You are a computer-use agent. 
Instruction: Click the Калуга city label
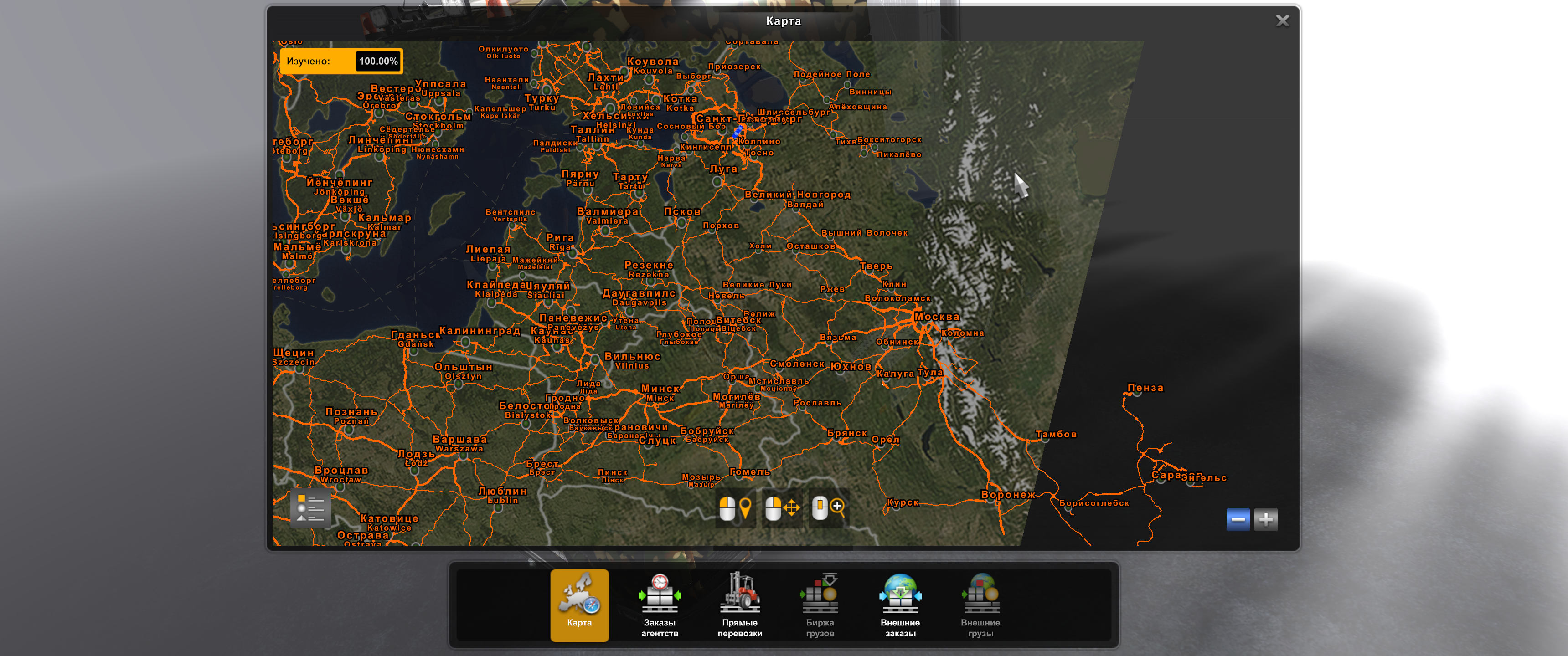895,374
